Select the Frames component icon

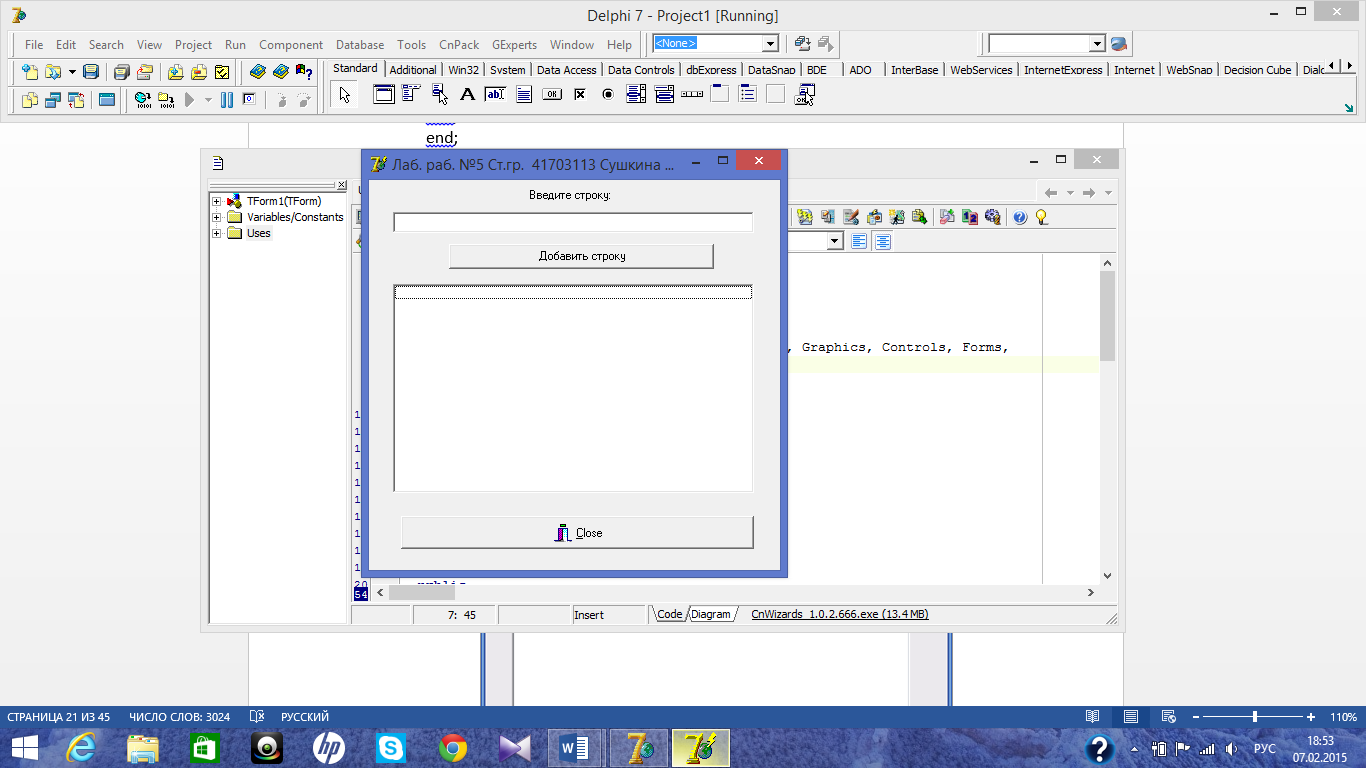tap(383, 95)
